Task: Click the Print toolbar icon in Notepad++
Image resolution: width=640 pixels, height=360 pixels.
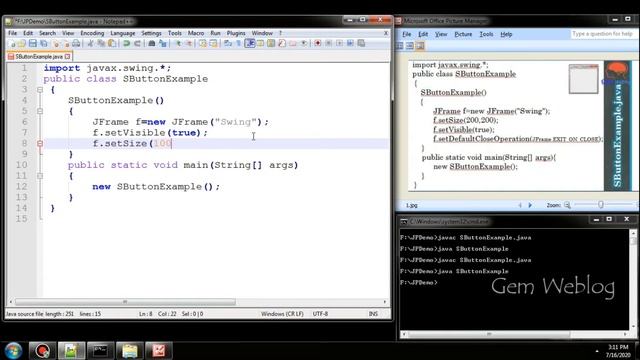Action: (76, 43)
